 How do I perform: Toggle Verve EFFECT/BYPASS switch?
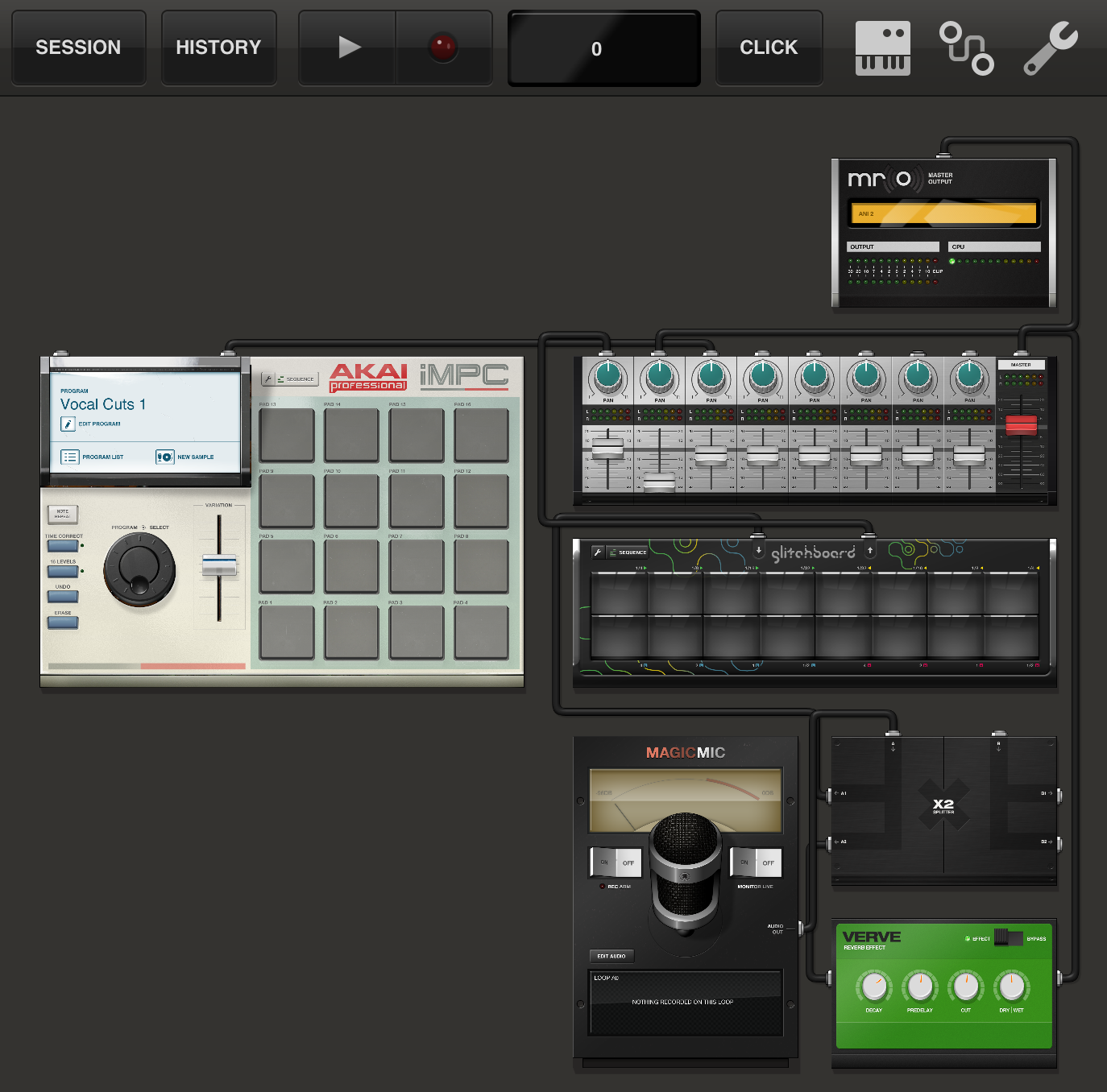[1008, 937]
